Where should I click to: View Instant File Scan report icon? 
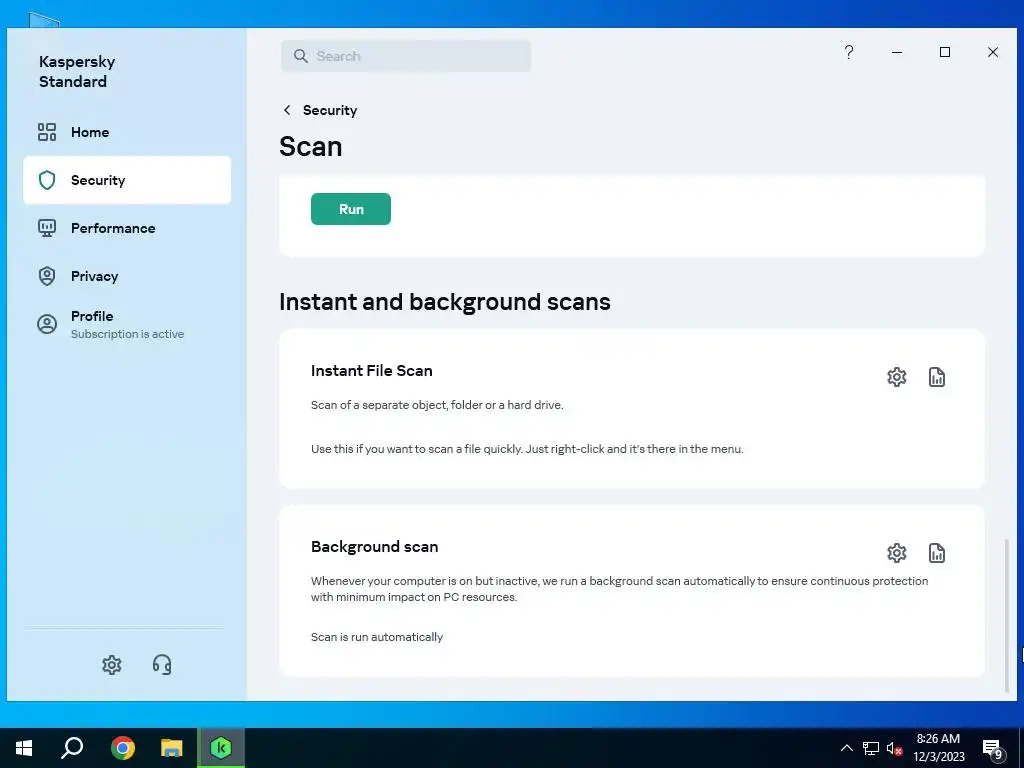tap(936, 377)
